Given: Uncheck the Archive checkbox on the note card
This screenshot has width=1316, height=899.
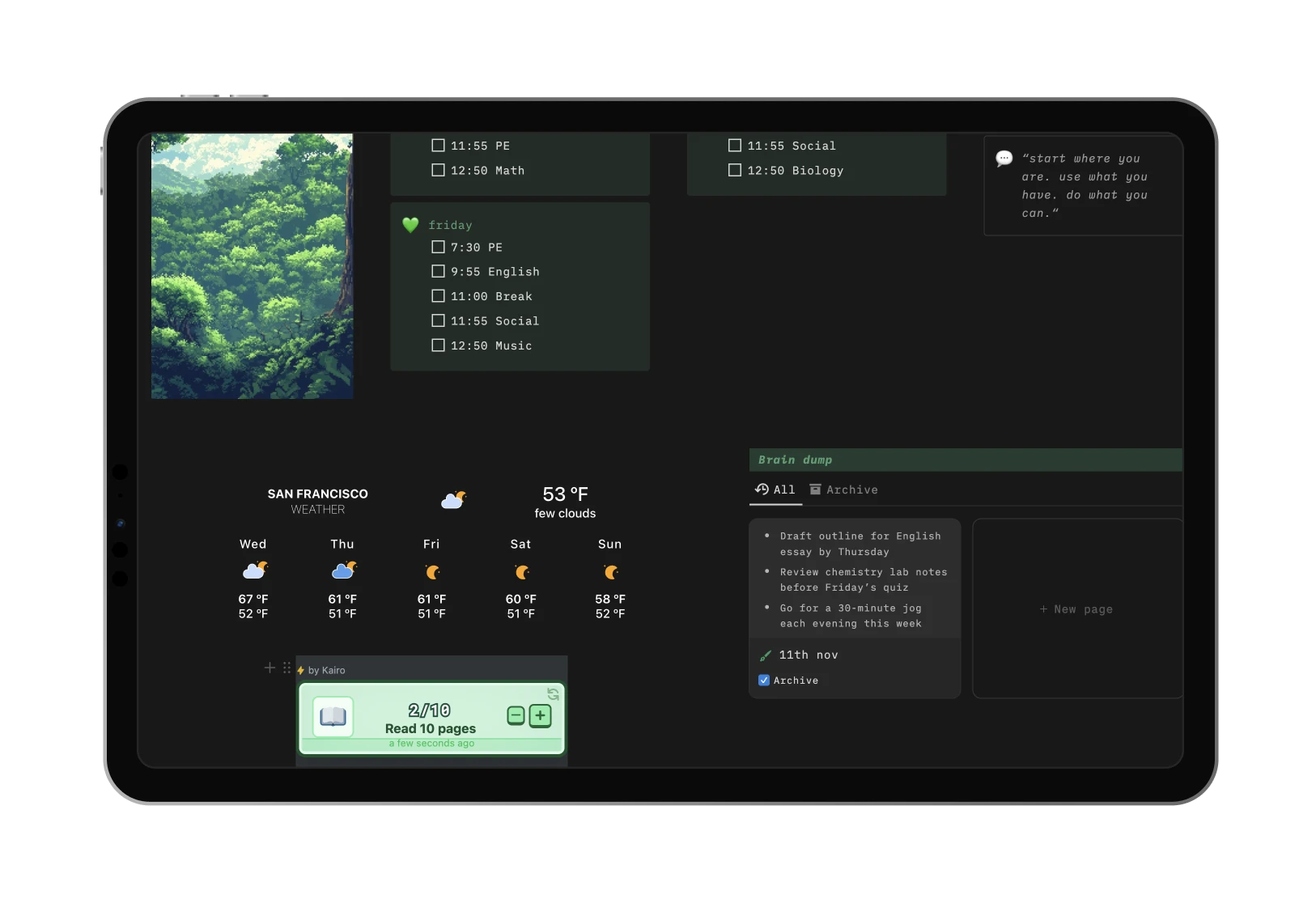Looking at the screenshot, I should pyautogui.click(x=763, y=681).
